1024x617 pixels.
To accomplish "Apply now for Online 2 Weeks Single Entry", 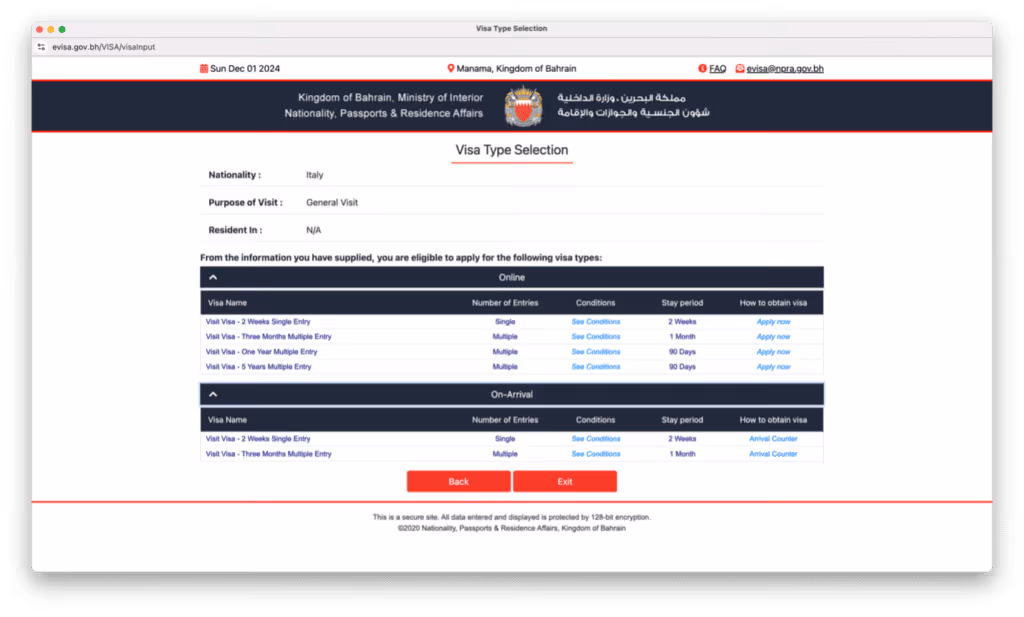I will [x=773, y=322].
